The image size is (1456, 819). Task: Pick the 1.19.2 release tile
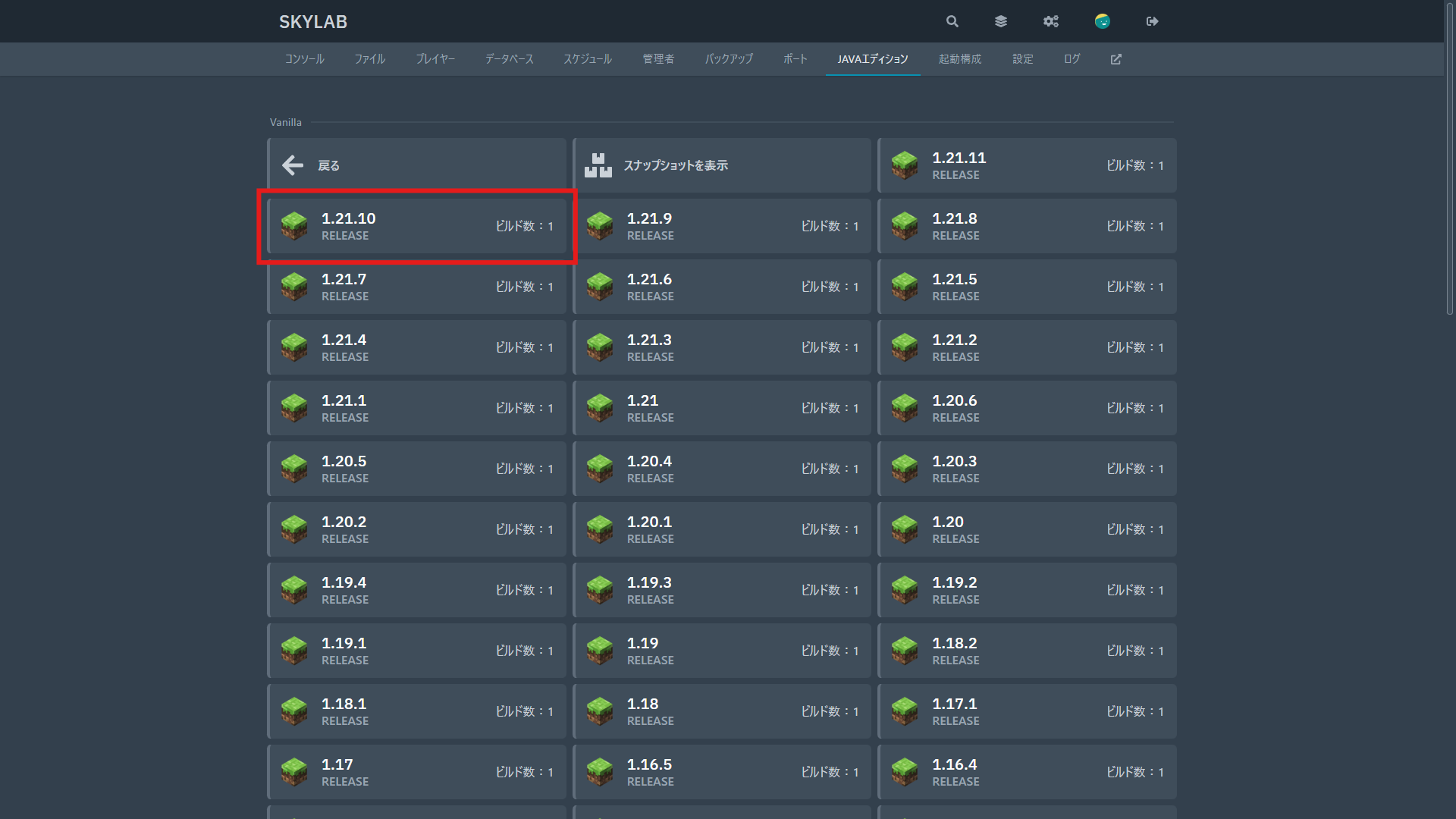tap(1027, 590)
